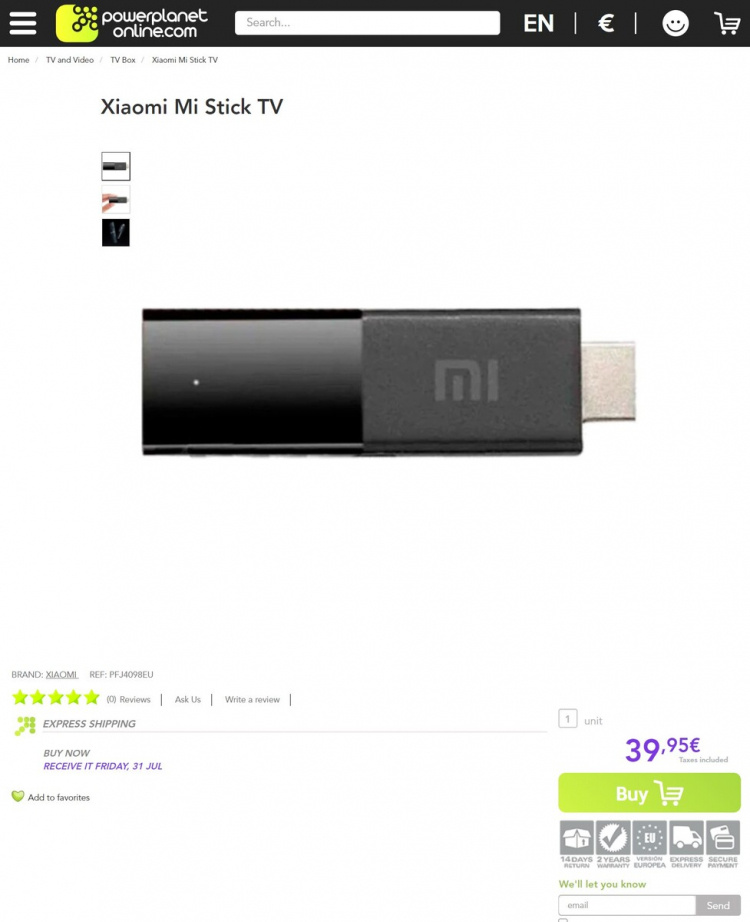750x922 pixels.
Task: Click the green Buy button
Action: click(649, 793)
